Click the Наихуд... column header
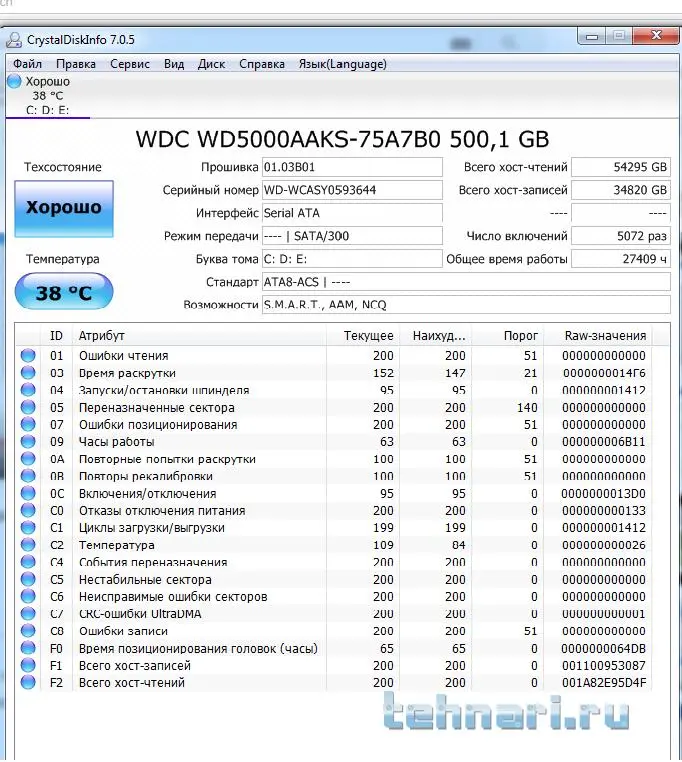Viewport: 682px width, 762px height. point(435,335)
